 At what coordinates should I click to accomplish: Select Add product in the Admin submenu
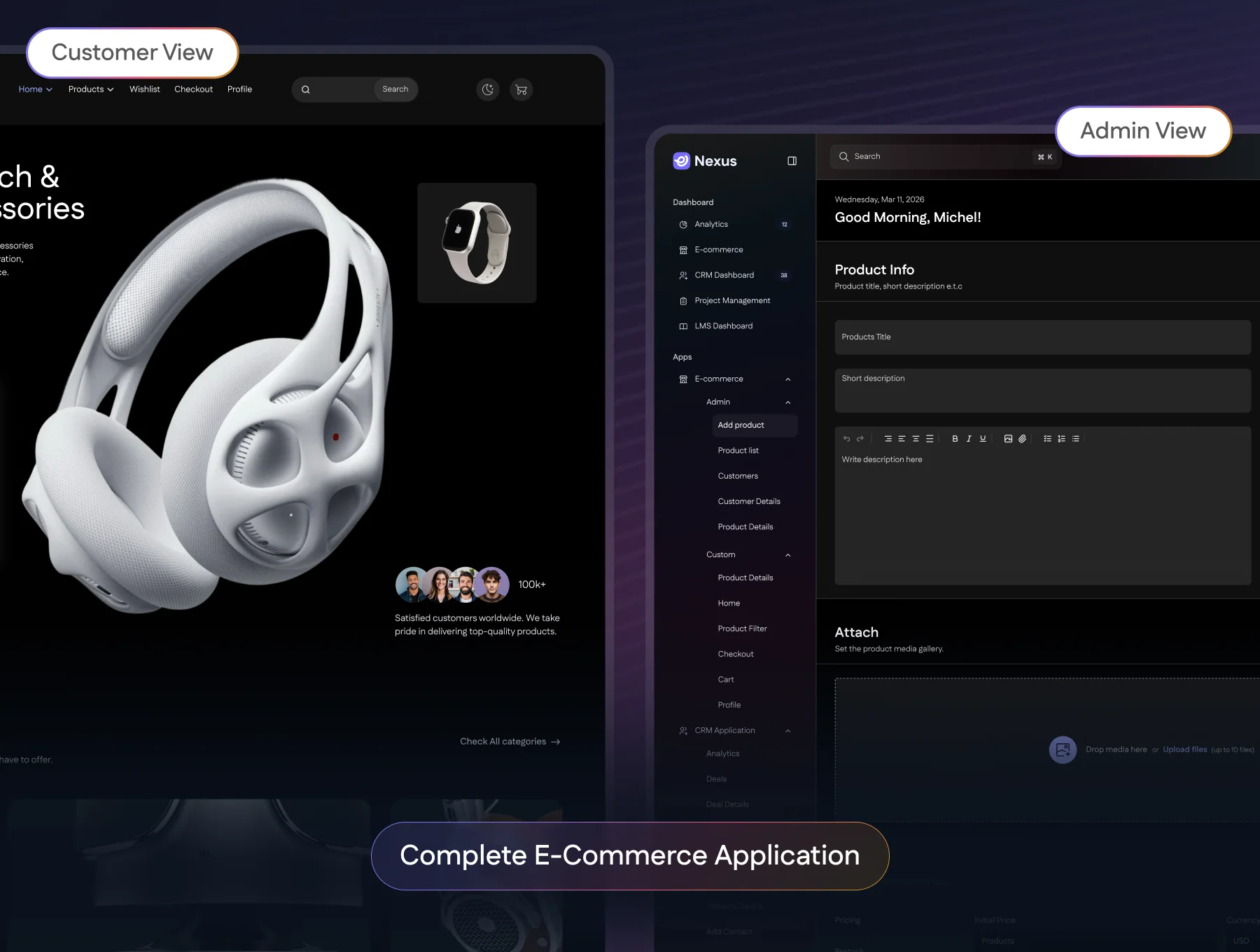(755, 426)
